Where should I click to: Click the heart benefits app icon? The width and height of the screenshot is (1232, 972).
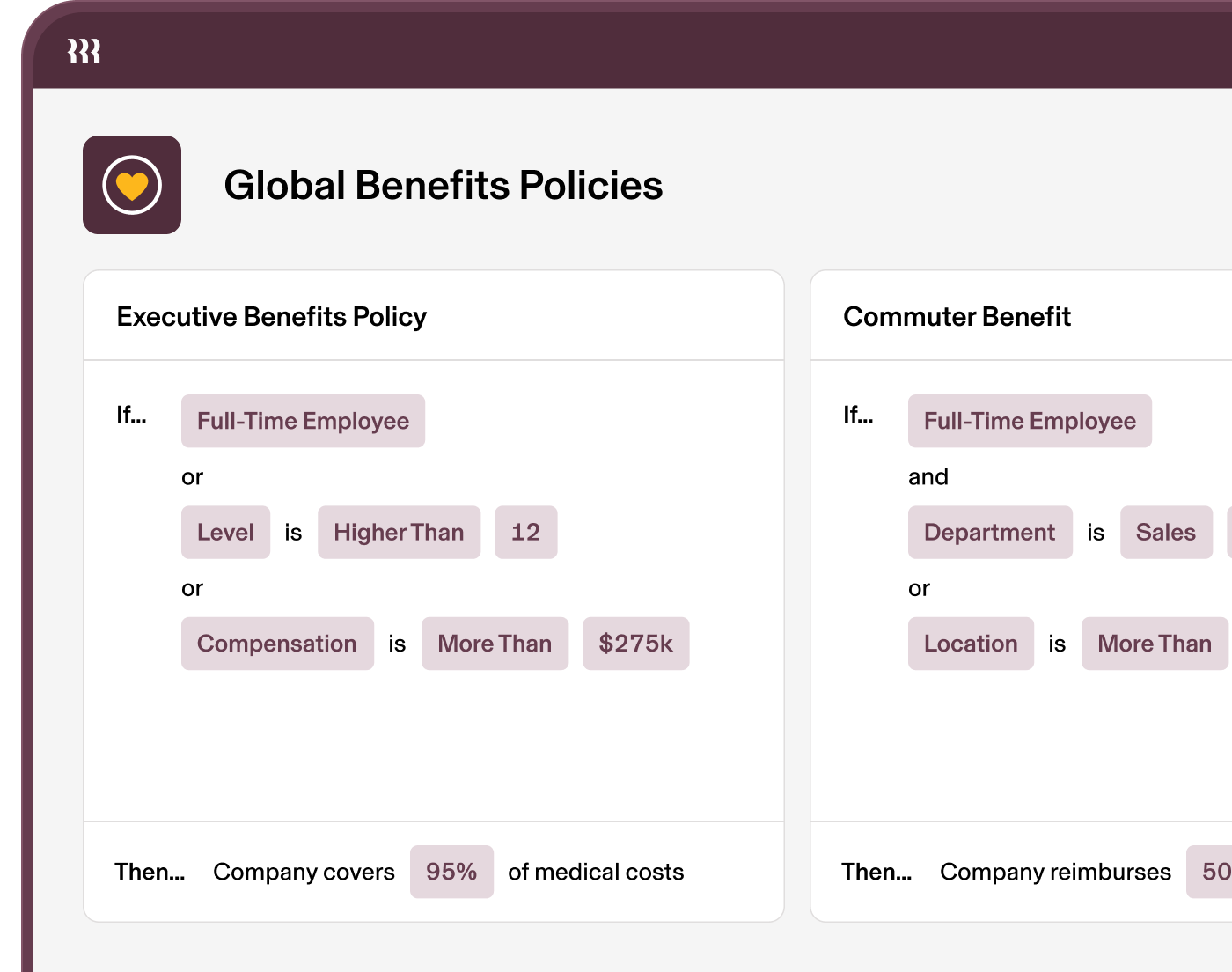coord(132,185)
